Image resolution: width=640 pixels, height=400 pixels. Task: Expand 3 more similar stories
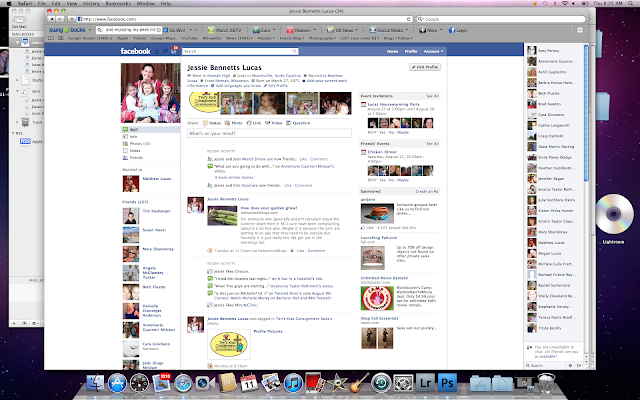(234, 178)
